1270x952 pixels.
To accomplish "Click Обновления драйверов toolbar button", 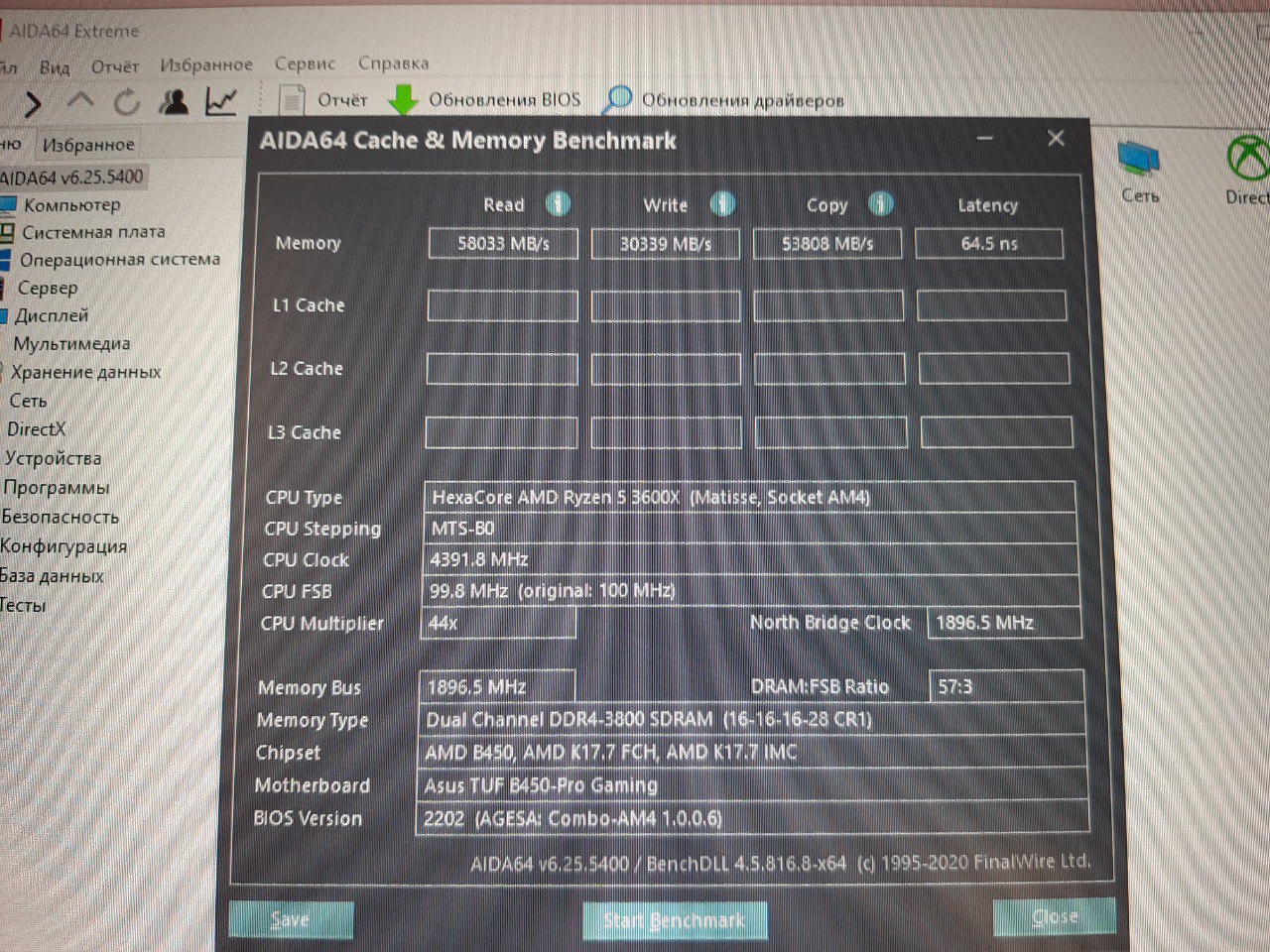I will tap(724, 99).
